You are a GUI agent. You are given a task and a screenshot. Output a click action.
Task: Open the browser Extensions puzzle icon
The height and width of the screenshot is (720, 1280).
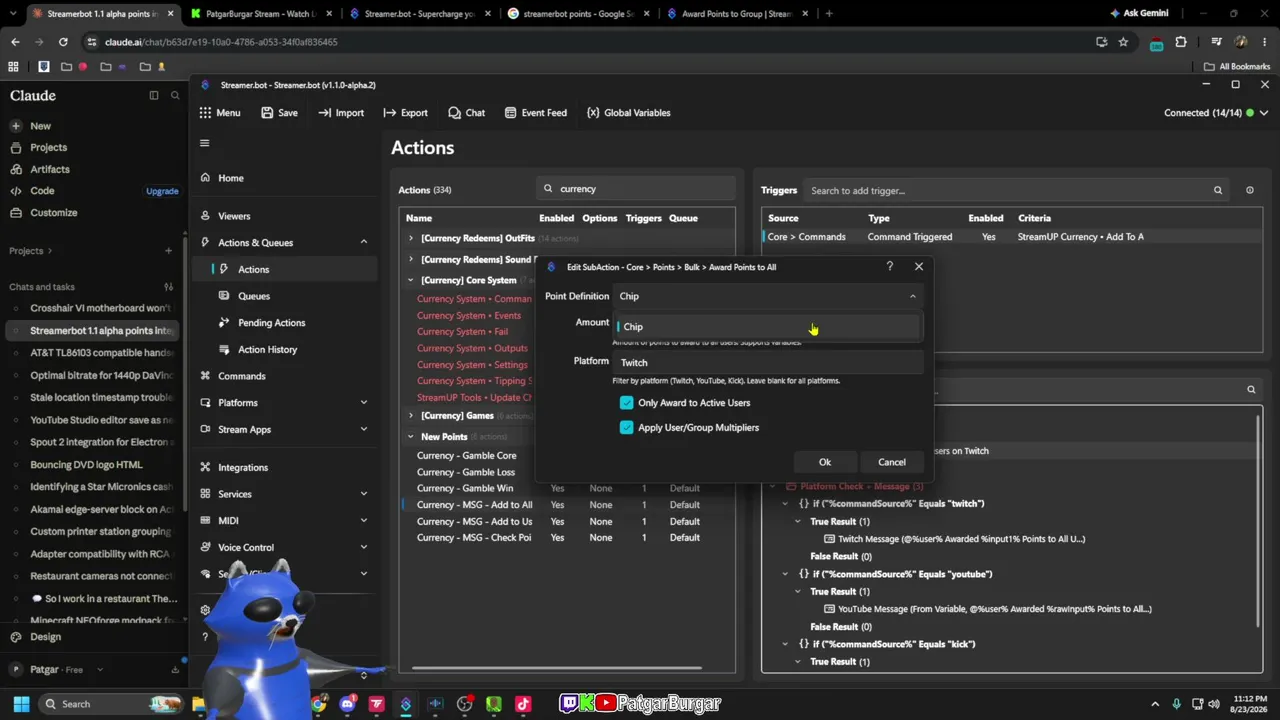(x=1181, y=42)
